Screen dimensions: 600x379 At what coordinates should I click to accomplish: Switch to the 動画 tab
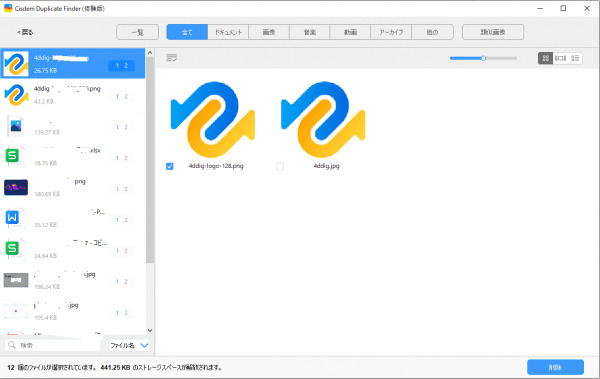coord(350,32)
